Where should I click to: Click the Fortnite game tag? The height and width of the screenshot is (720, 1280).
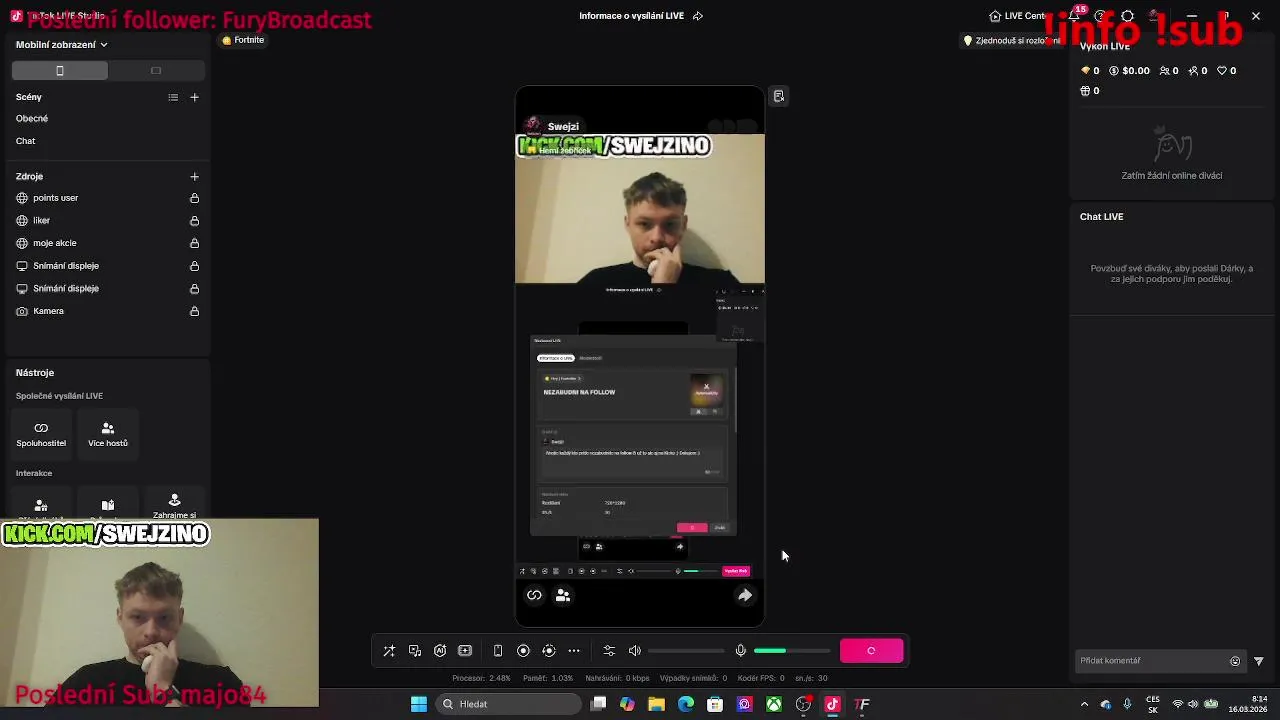click(243, 40)
